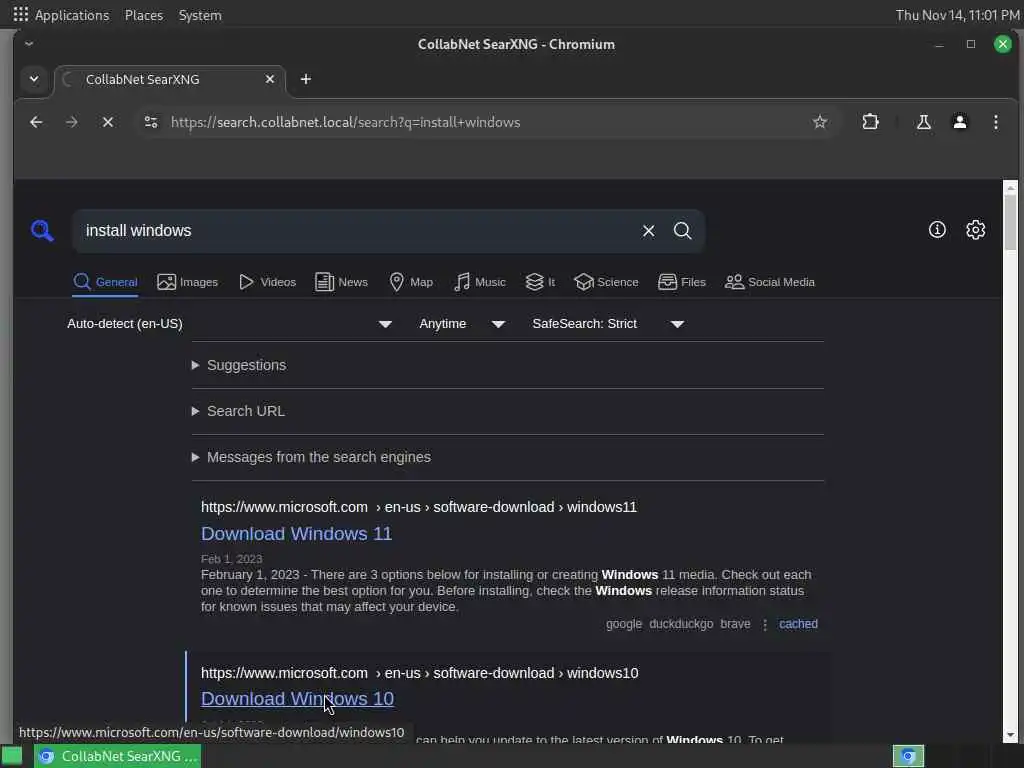The image size is (1024, 768).
Task: Open the Extensions puzzle icon
Action: point(870,122)
